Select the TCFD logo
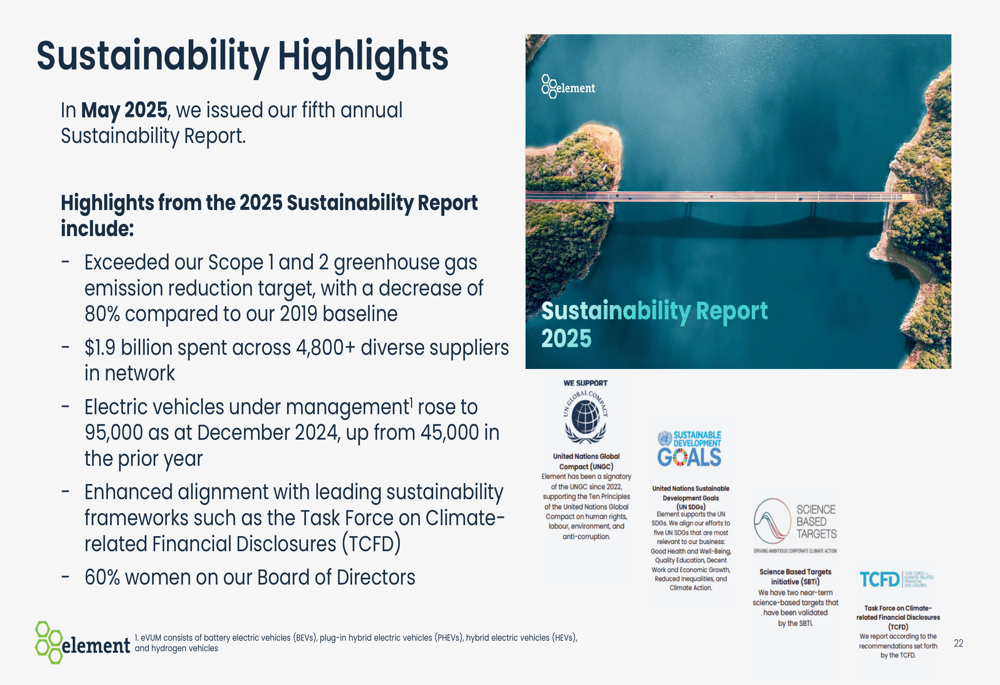The image size is (1000, 685). pyautogui.click(x=897, y=579)
